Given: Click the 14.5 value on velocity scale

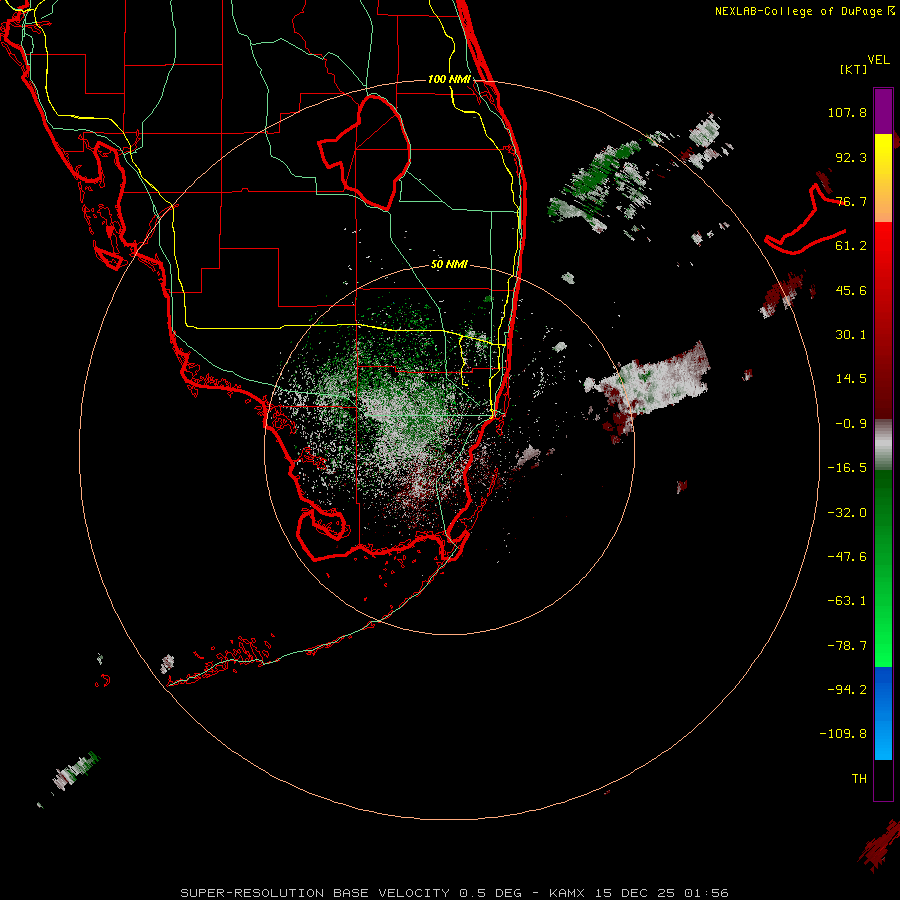Looking at the screenshot, I should tap(851, 379).
